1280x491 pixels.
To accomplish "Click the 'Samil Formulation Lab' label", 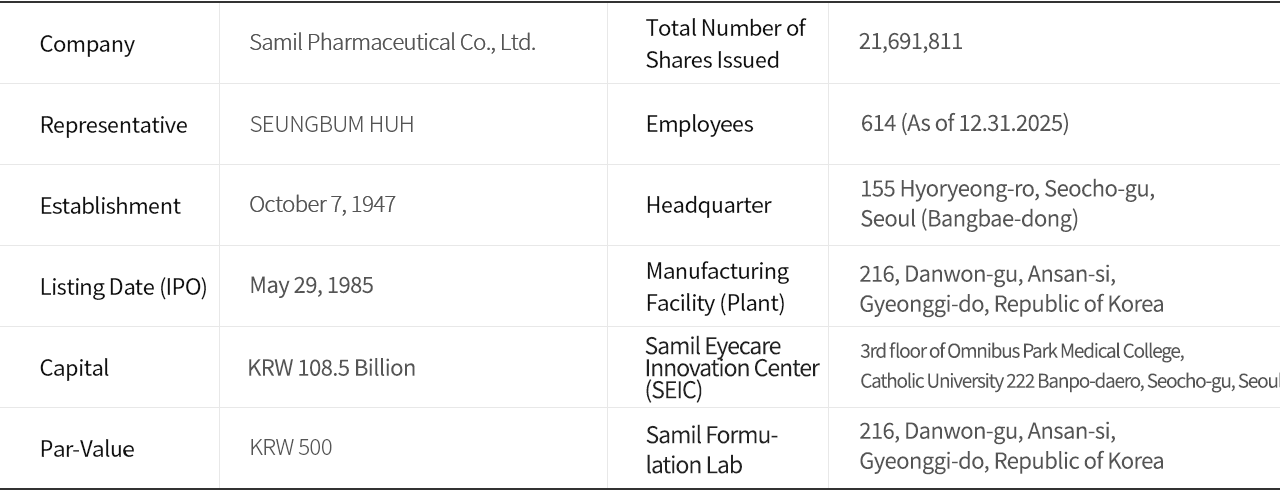I will (x=711, y=450).
